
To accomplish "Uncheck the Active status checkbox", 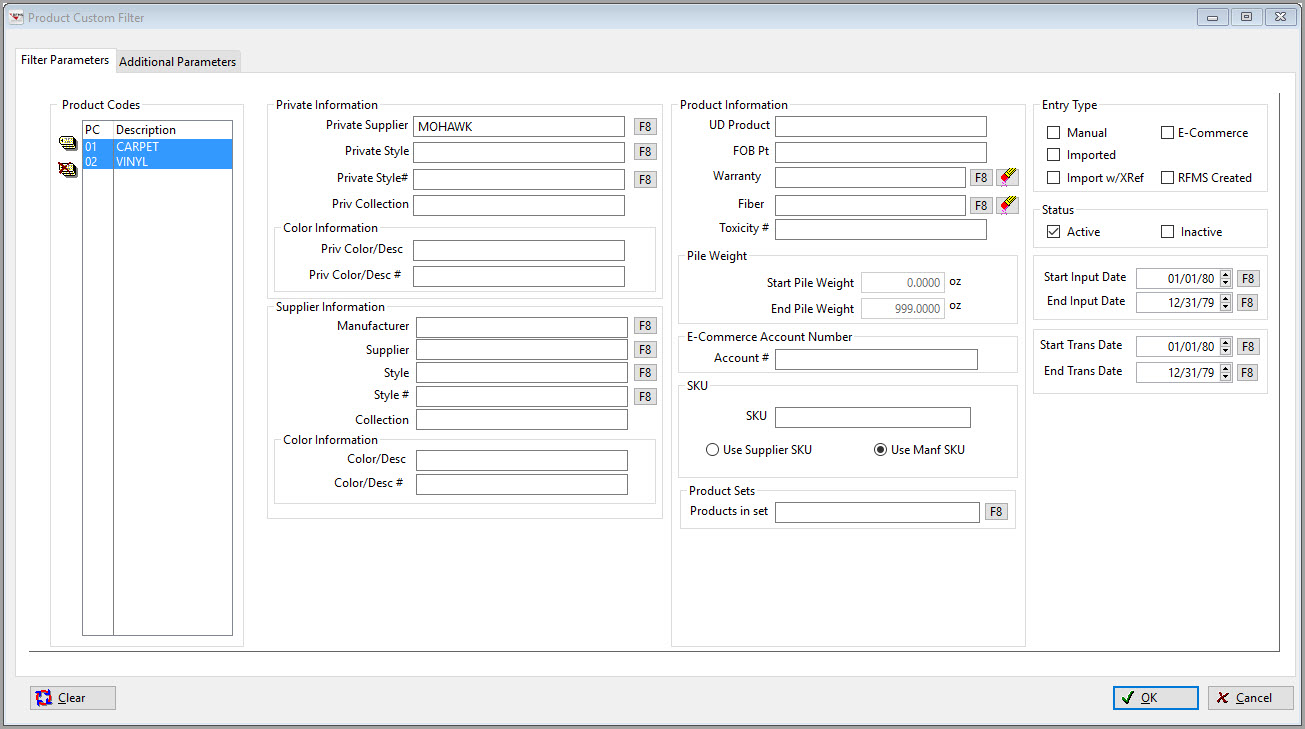I will click(x=1054, y=232).
